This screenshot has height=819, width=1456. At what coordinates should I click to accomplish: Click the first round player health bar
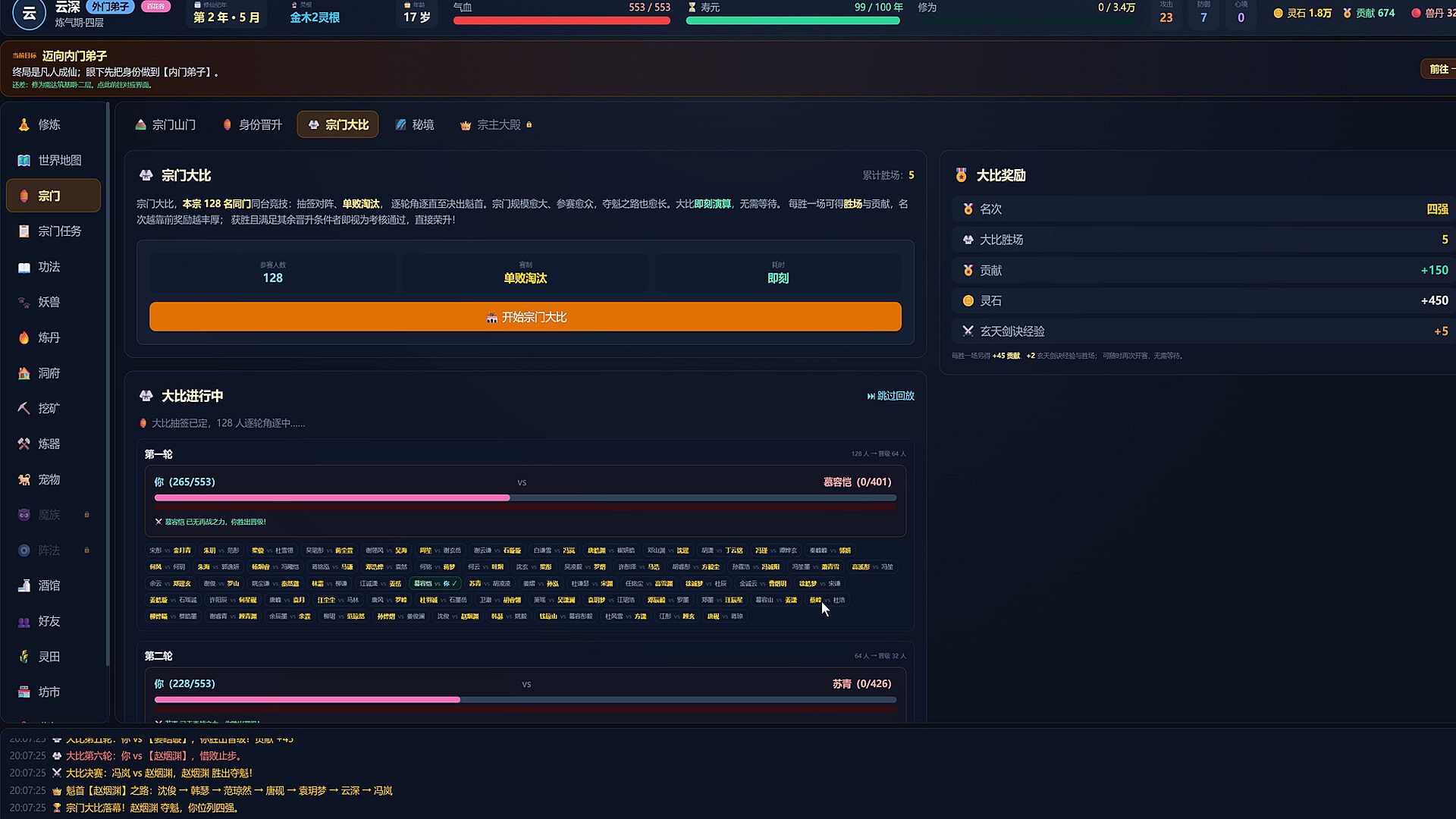pos(526,497)
